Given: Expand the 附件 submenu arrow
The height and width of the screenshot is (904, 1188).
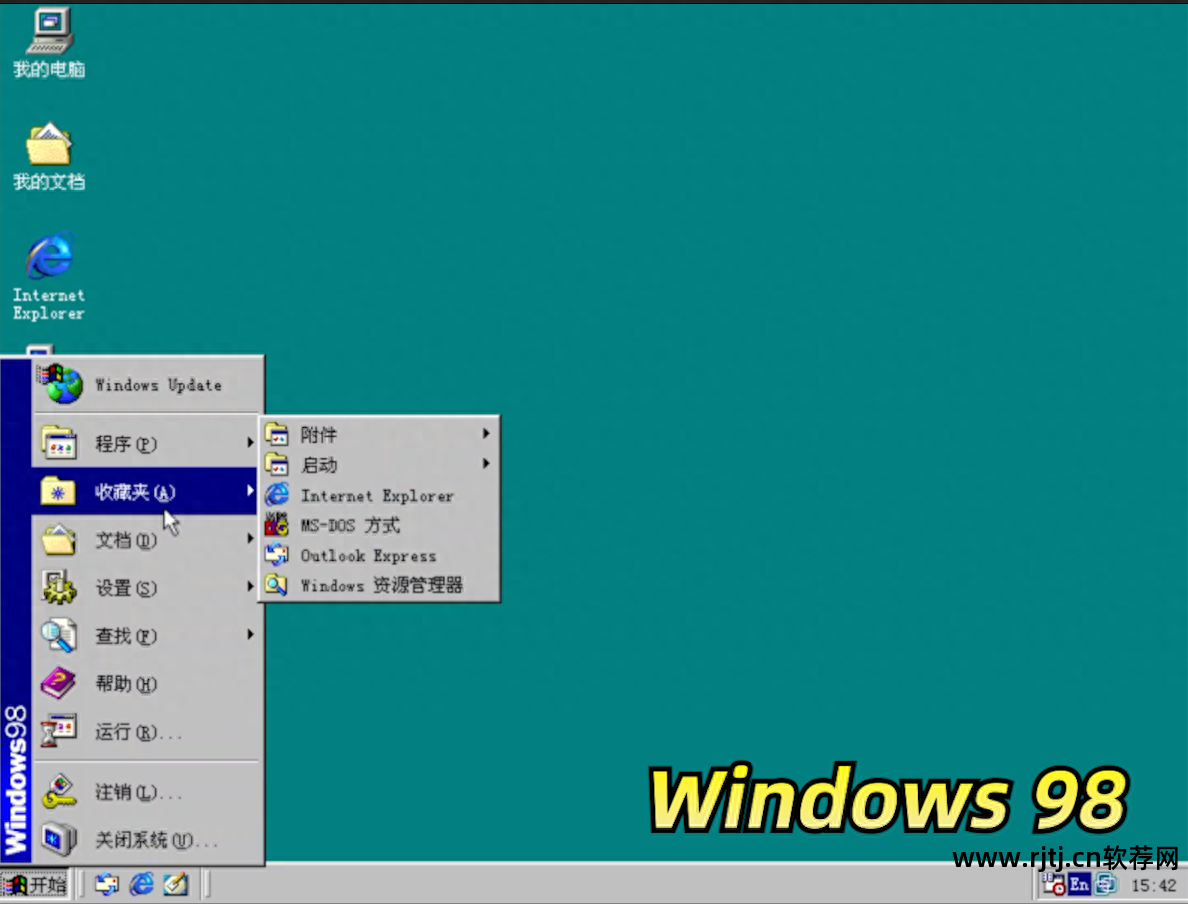Looking at the screenshot, I should point(486,433).
